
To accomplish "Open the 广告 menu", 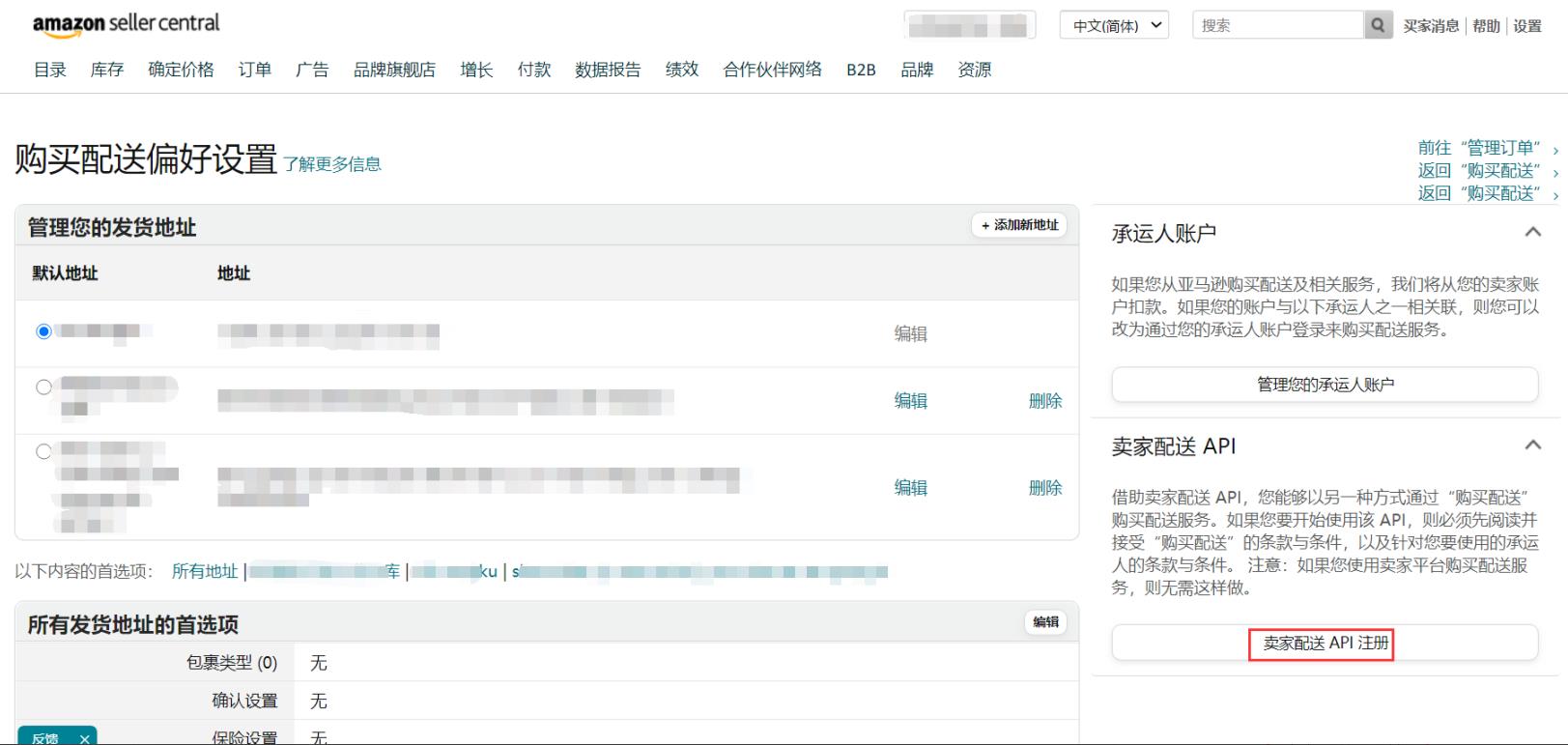I will pyautogui.click(x=312, y=70).
